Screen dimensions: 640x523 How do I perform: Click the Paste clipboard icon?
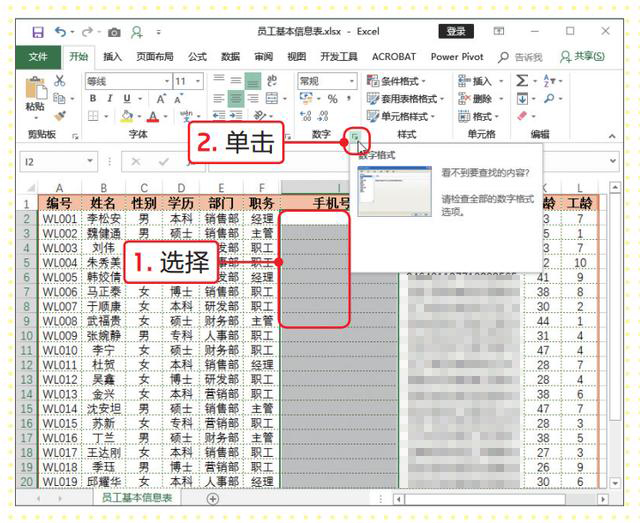(x=35, y=90)
